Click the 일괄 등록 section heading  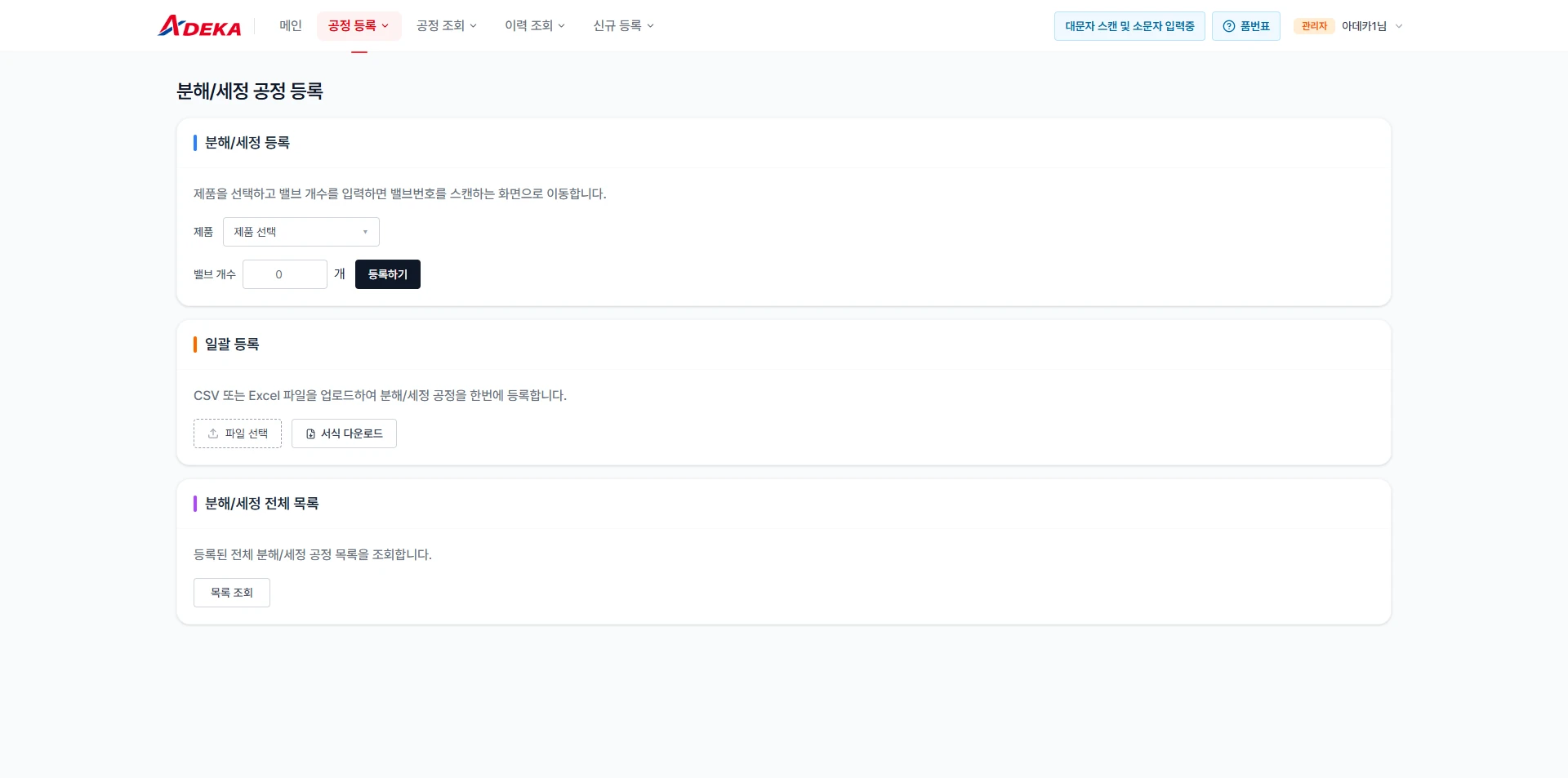coord(232,345)
